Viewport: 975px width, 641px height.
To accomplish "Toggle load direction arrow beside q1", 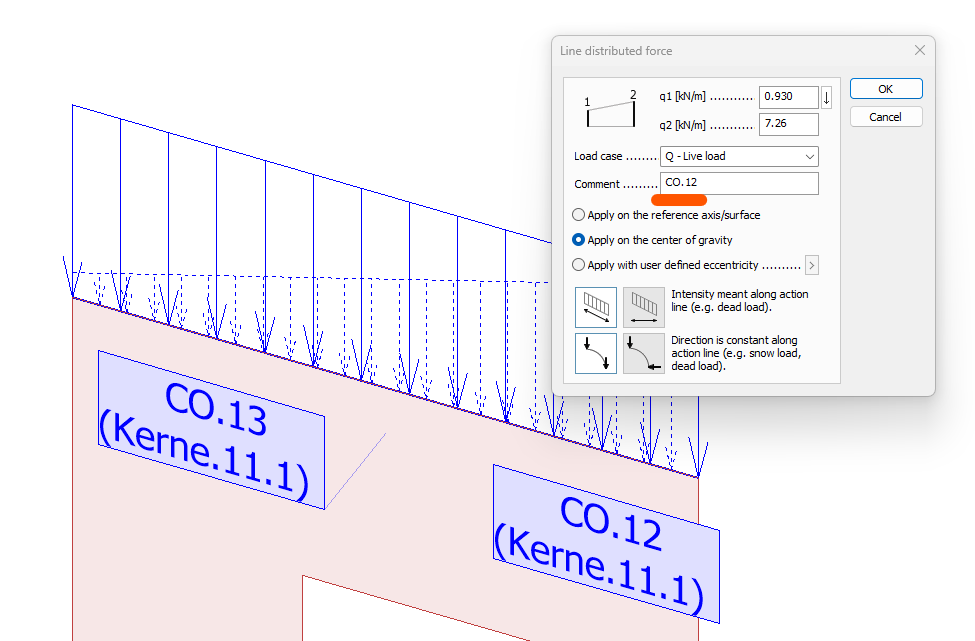I will click(826, 97).
